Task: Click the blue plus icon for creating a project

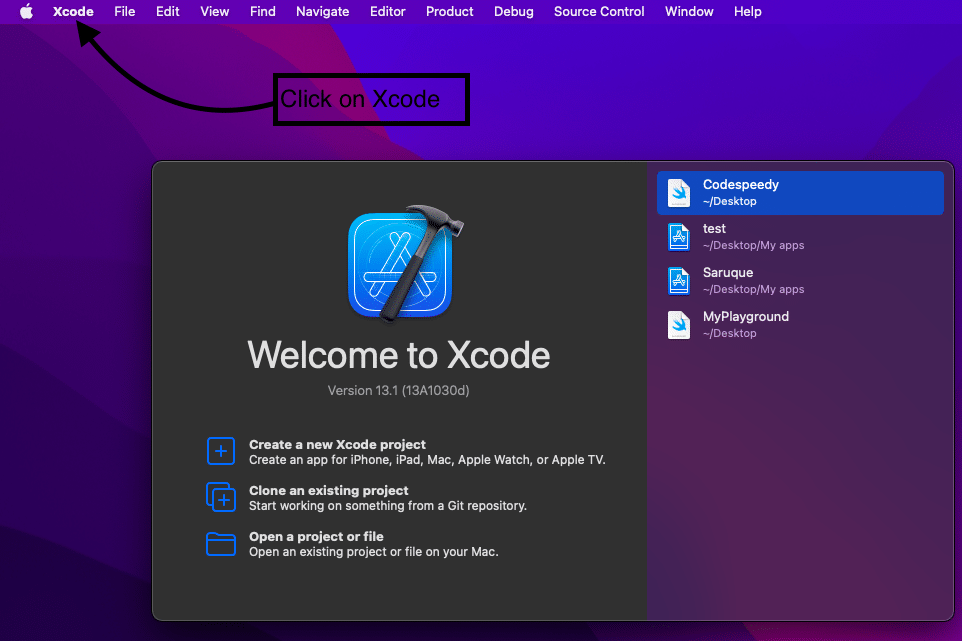Action: coord(221,451)
